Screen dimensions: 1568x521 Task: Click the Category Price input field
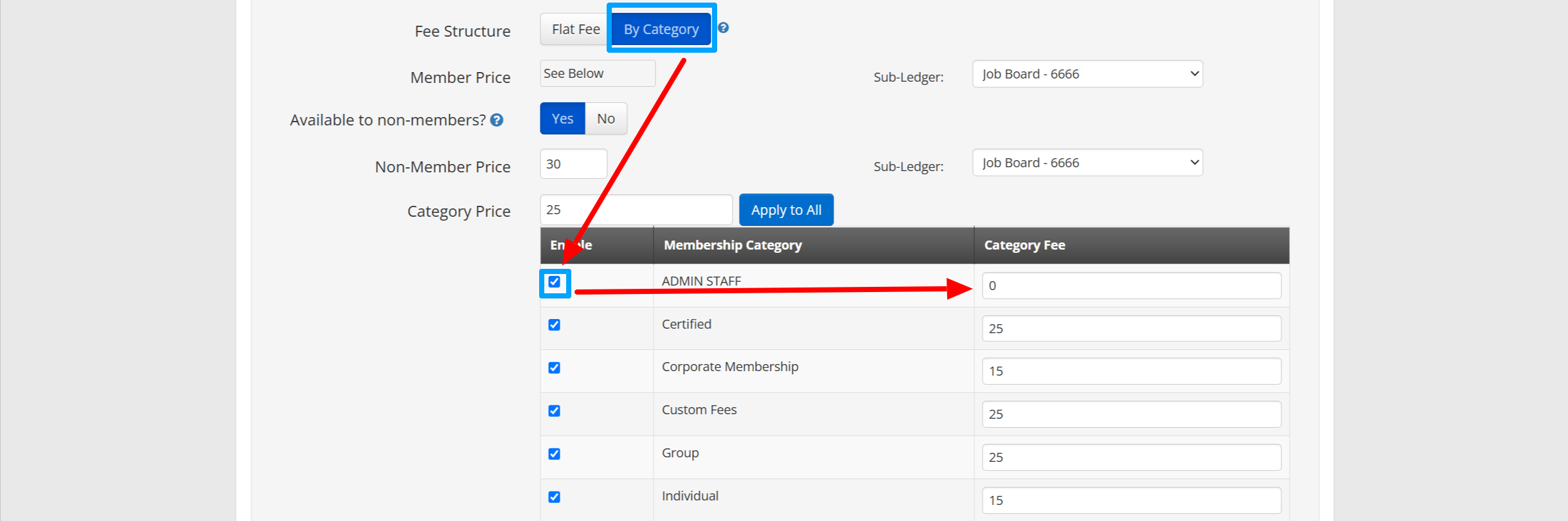click(636, 210)
